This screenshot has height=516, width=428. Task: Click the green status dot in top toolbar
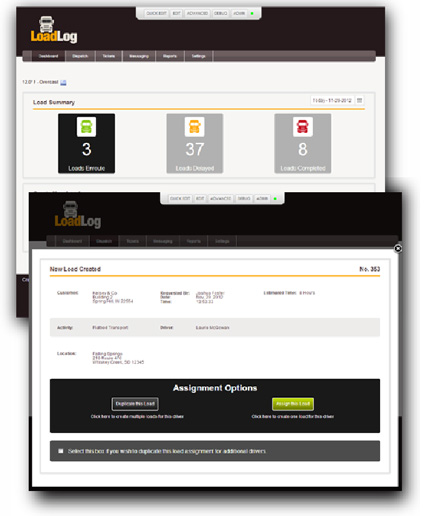(252, 13)
